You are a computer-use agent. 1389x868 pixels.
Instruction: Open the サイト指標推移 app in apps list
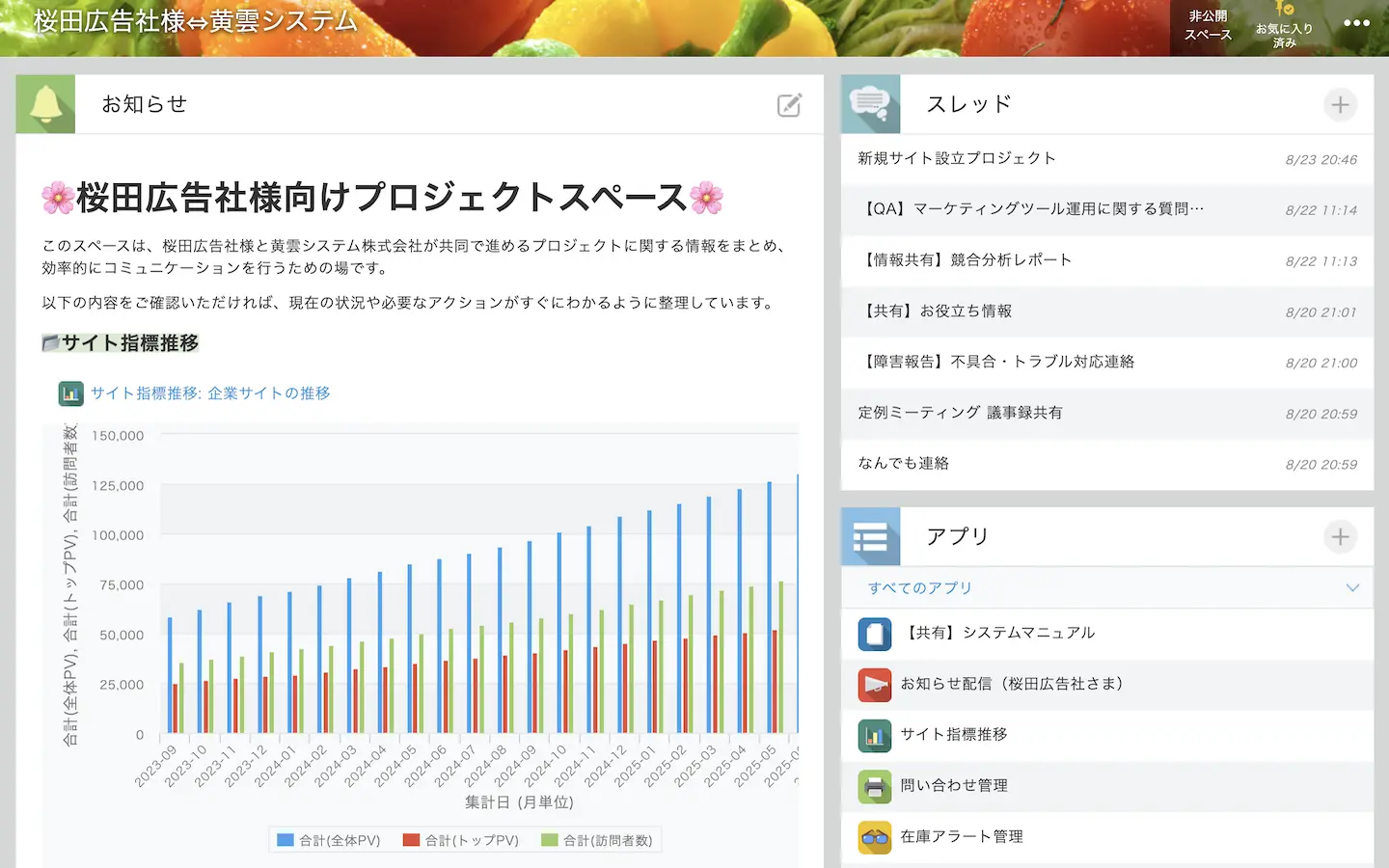tap(953, 735)
